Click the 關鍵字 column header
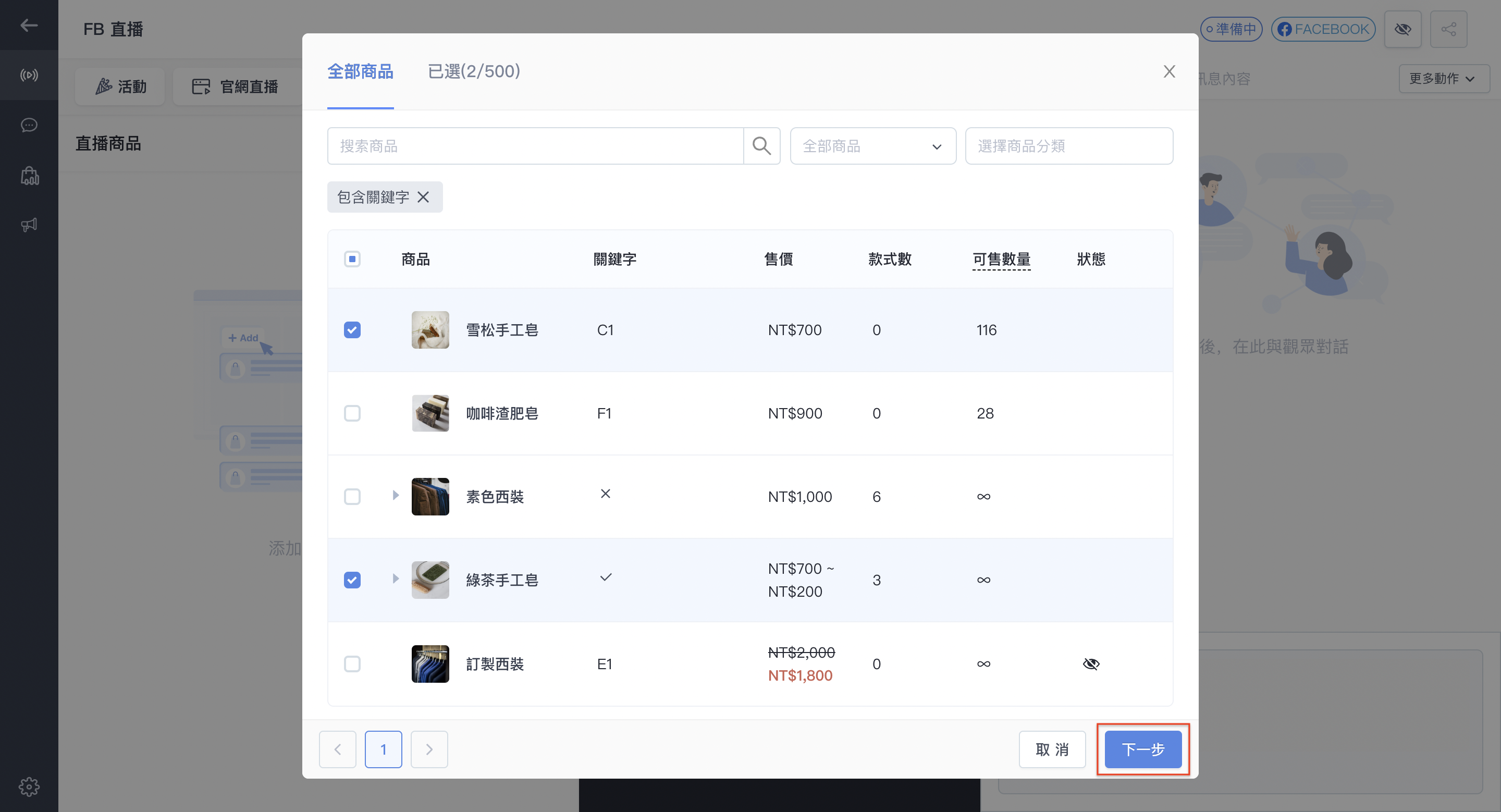This screenshot has width=1501, height=812. coord(614,259)
